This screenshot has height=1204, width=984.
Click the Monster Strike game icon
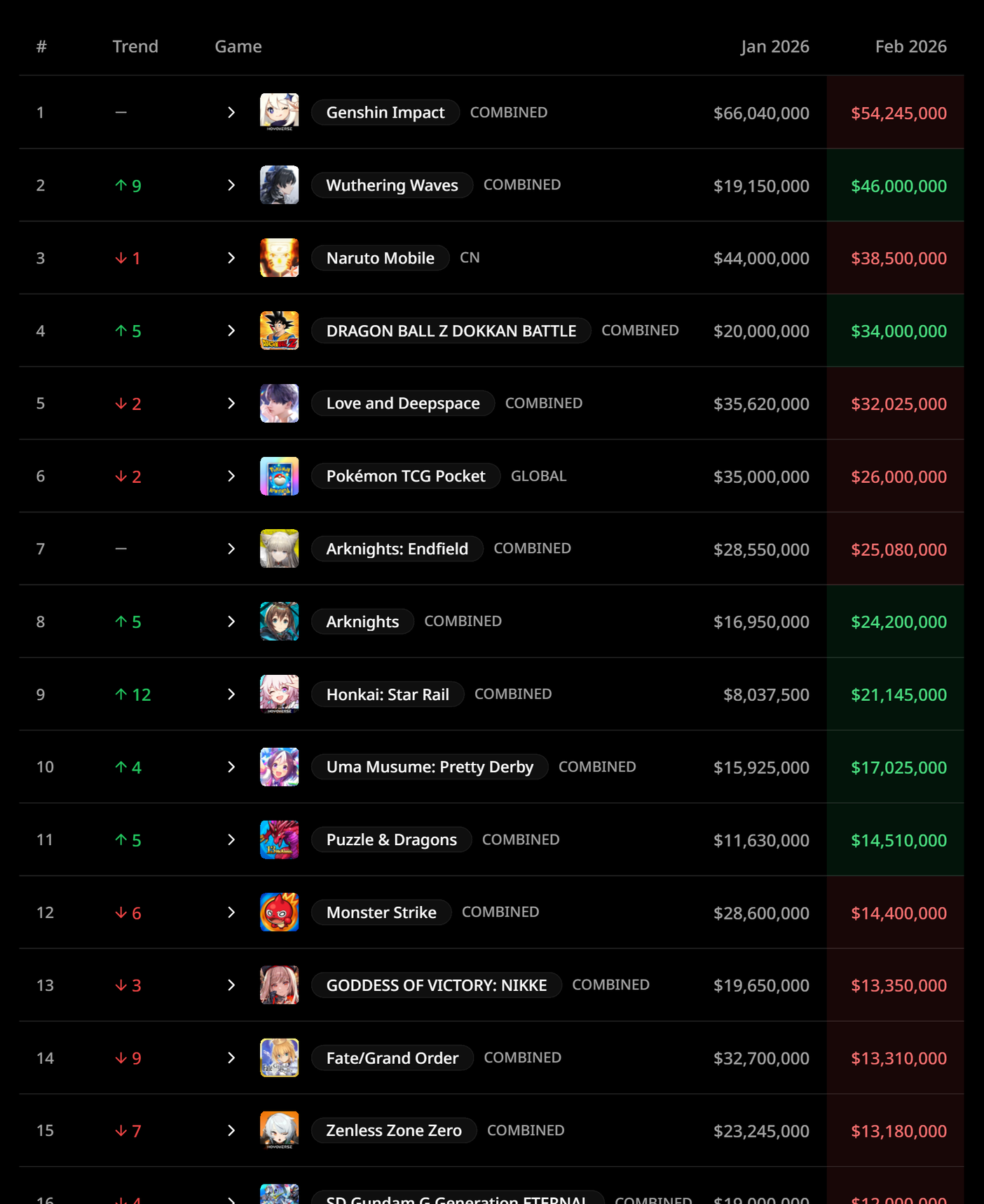[279, 912]
